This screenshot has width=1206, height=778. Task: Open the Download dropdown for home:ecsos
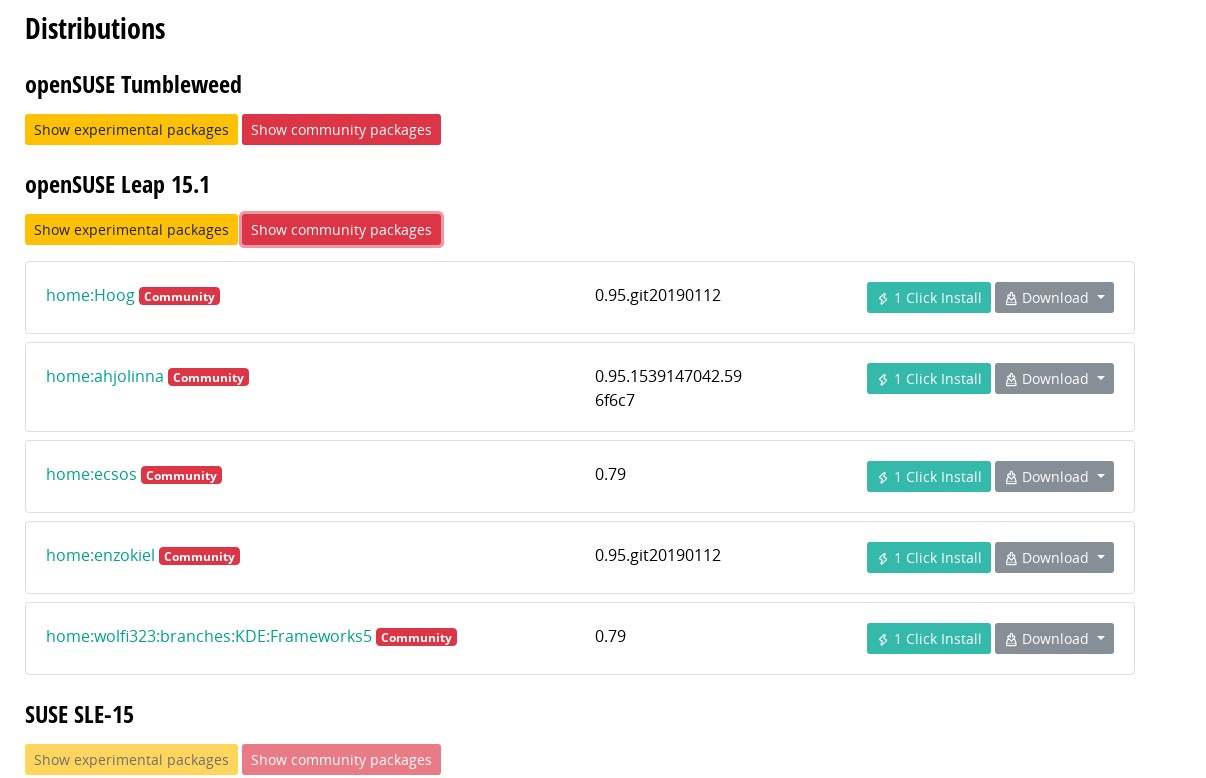tap(1054, 476)
